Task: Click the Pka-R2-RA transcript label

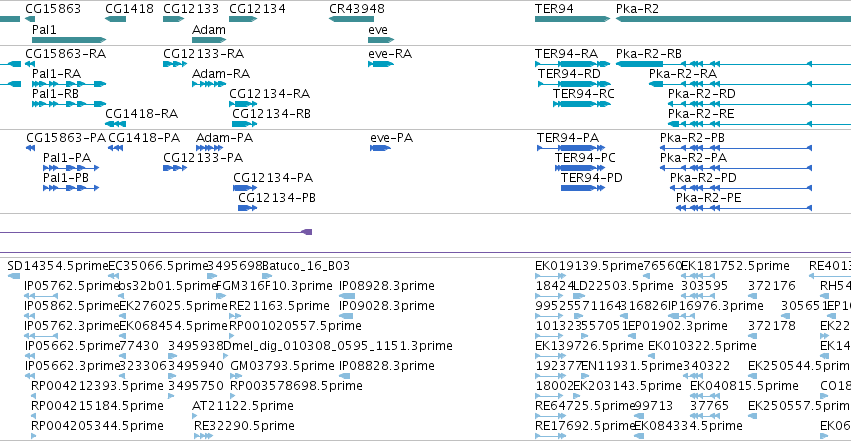Action: 683,74
